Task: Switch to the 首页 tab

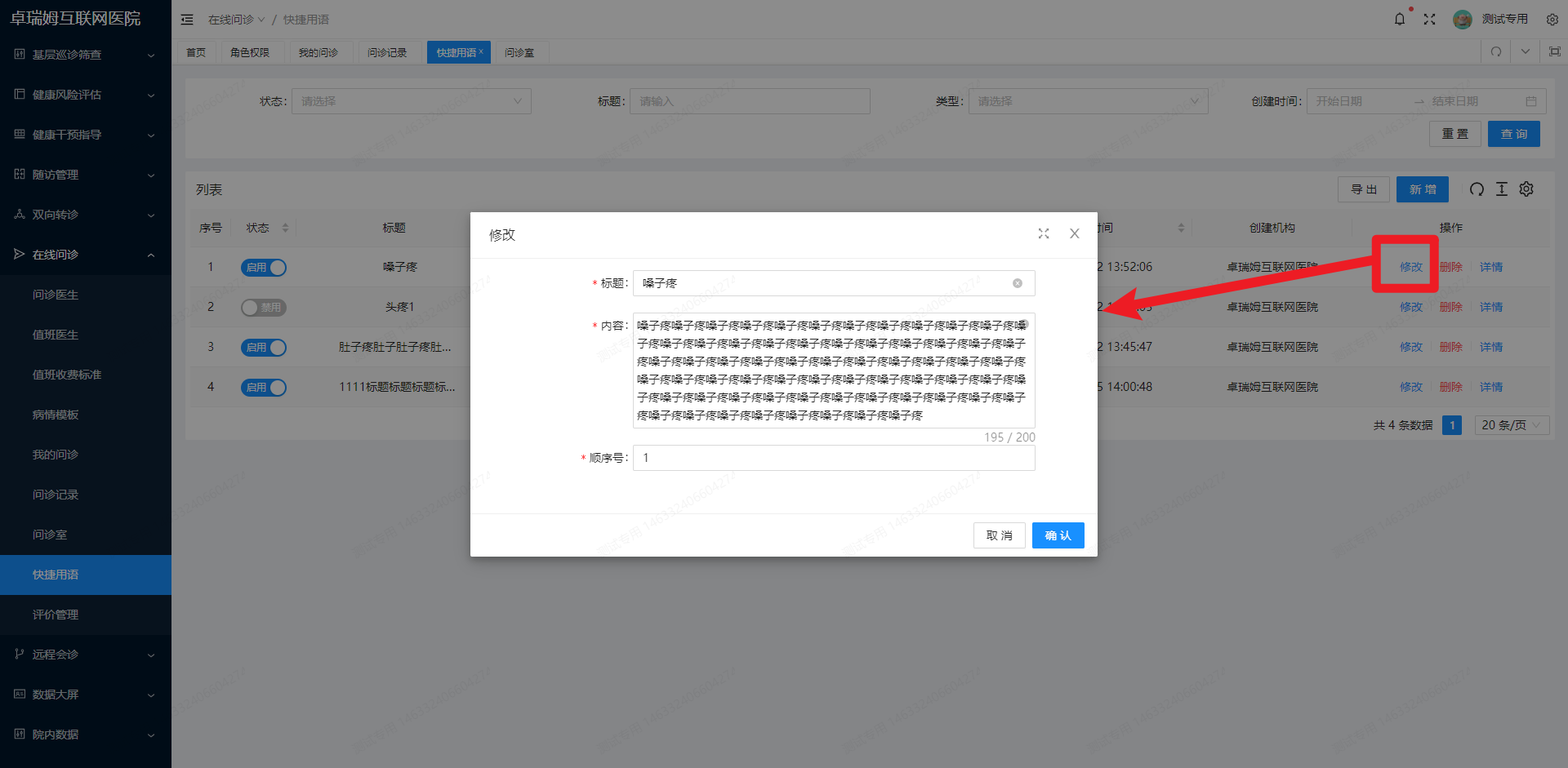Action: [x=196, y=51]
